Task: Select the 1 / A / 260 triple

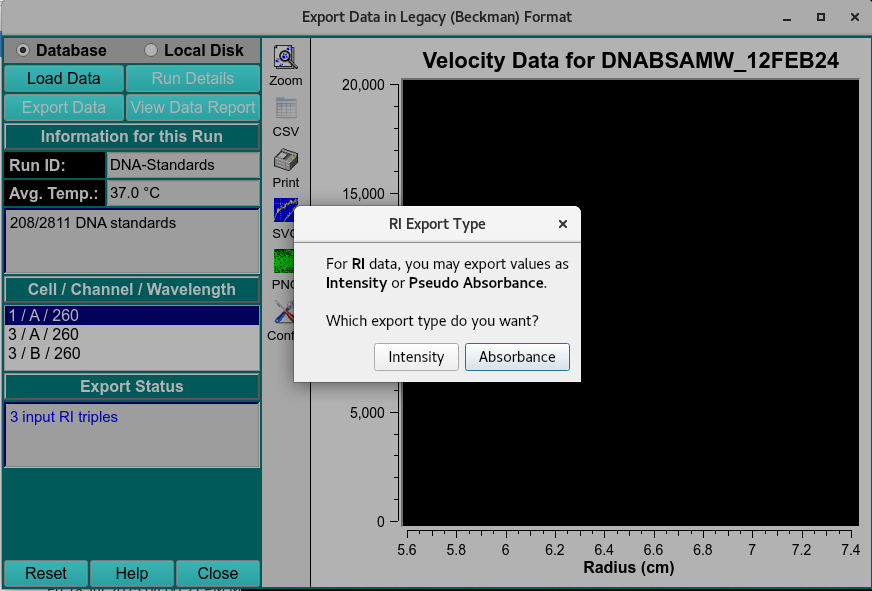Action: point(131,316)
